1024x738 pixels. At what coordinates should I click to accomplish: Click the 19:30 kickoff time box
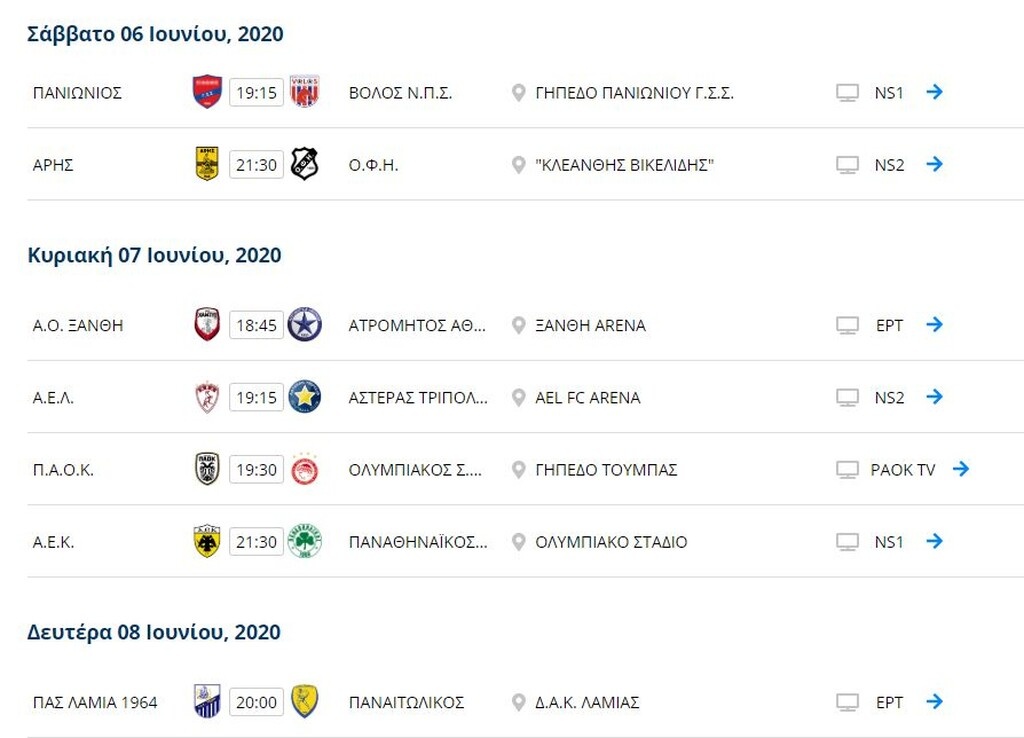256,470
